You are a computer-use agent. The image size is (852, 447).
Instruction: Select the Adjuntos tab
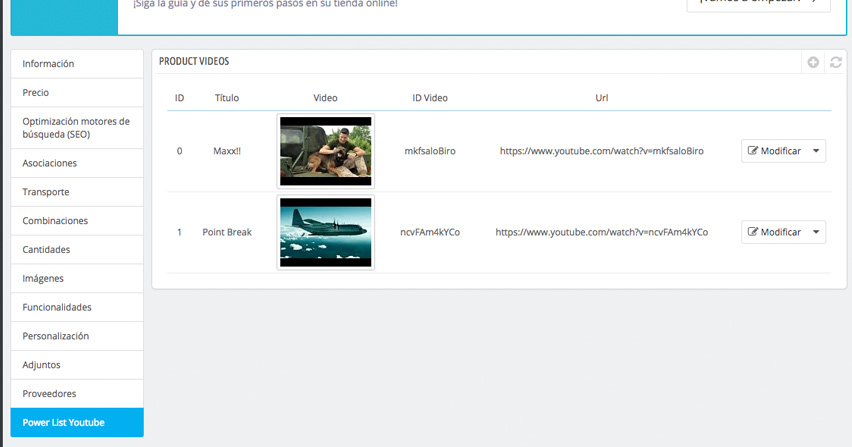pos(77,365)
